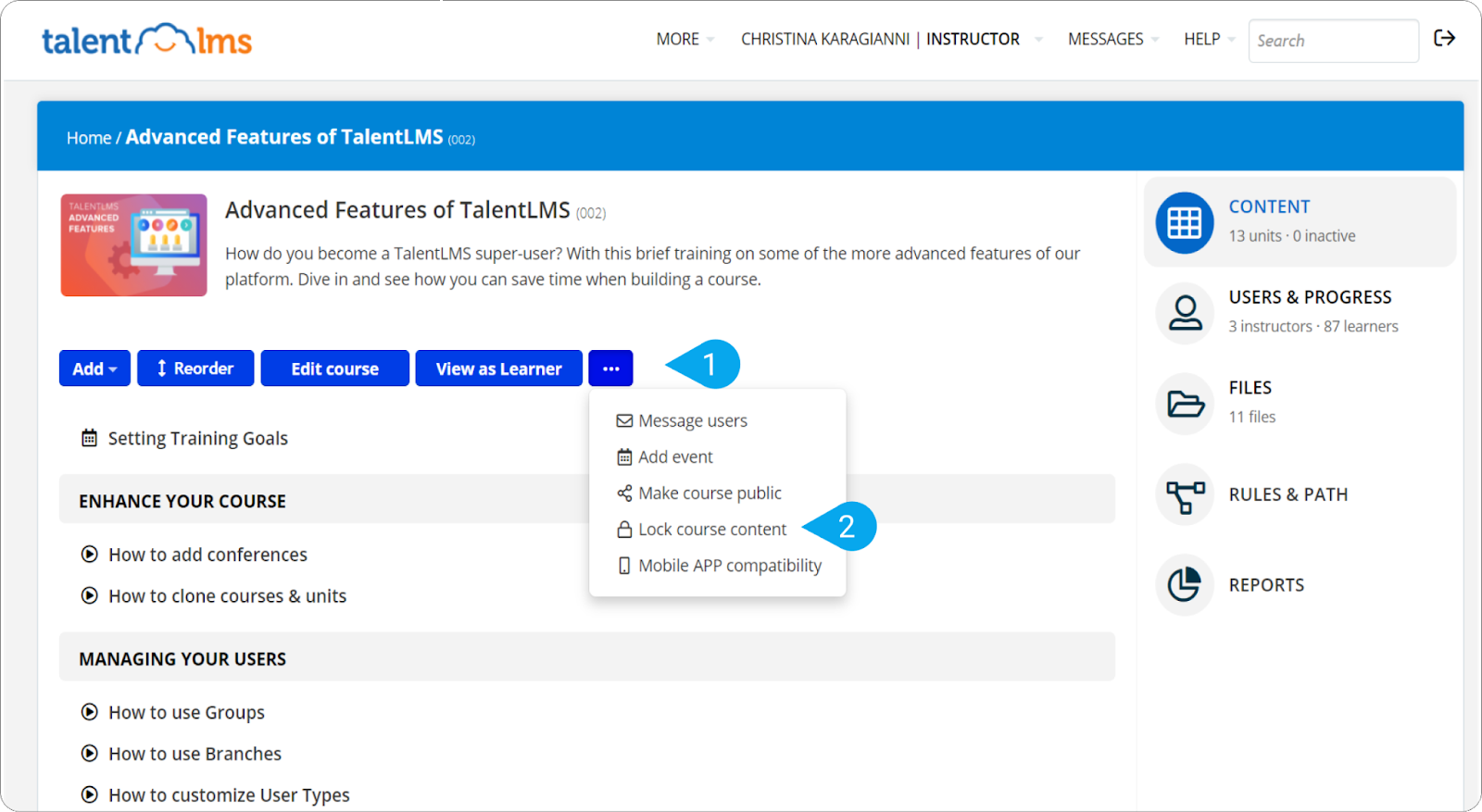Open How to customize User Types unit
This screenshot has width=1482, height=812.
[229, 795]
